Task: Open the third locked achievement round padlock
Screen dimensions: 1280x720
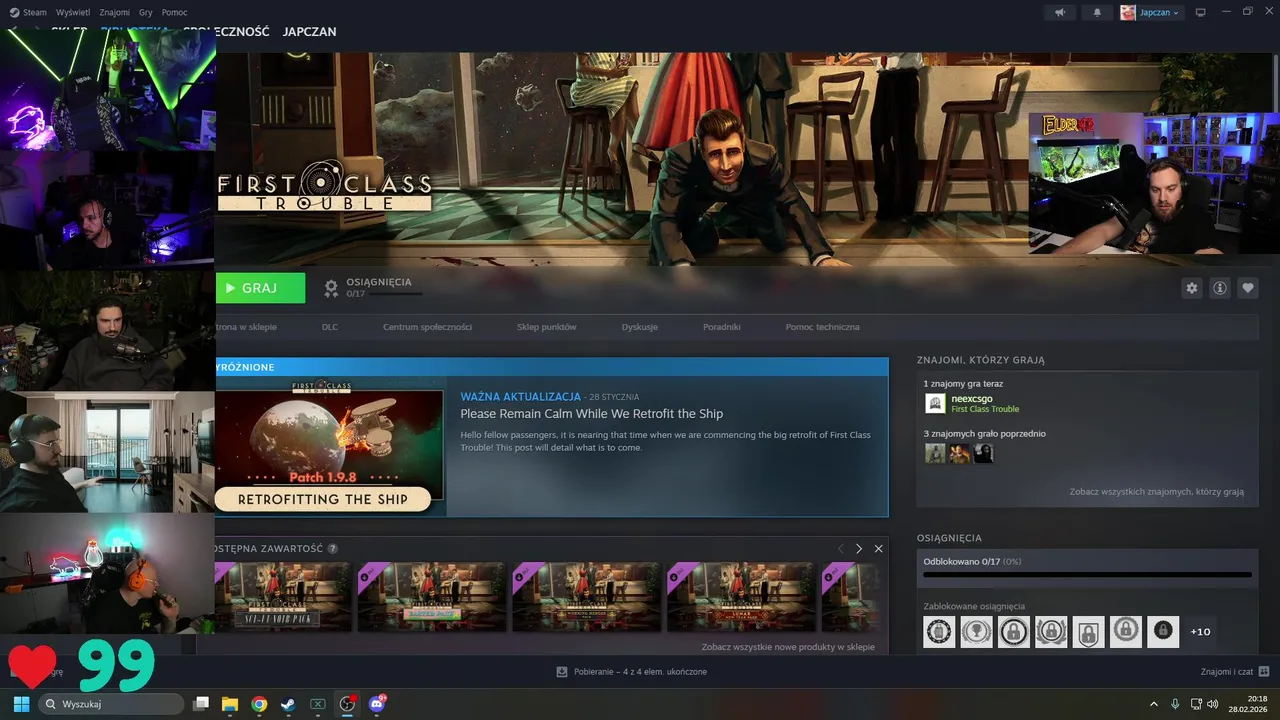Action: click(x=1013, y=632)
